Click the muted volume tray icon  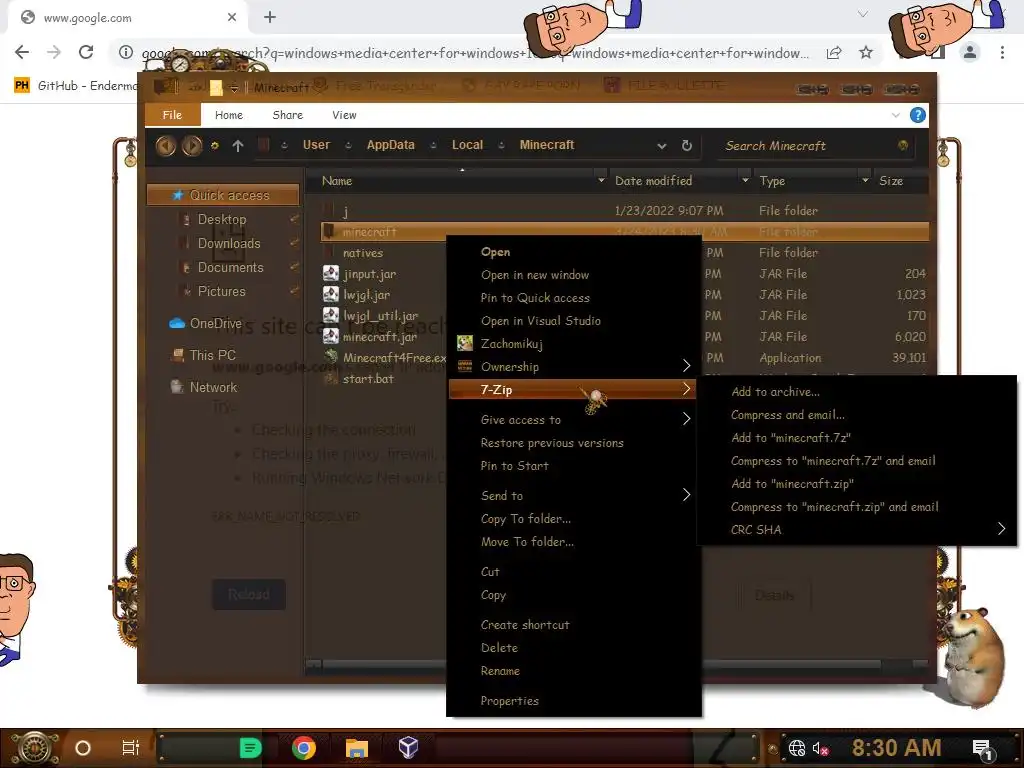[820, 748]
